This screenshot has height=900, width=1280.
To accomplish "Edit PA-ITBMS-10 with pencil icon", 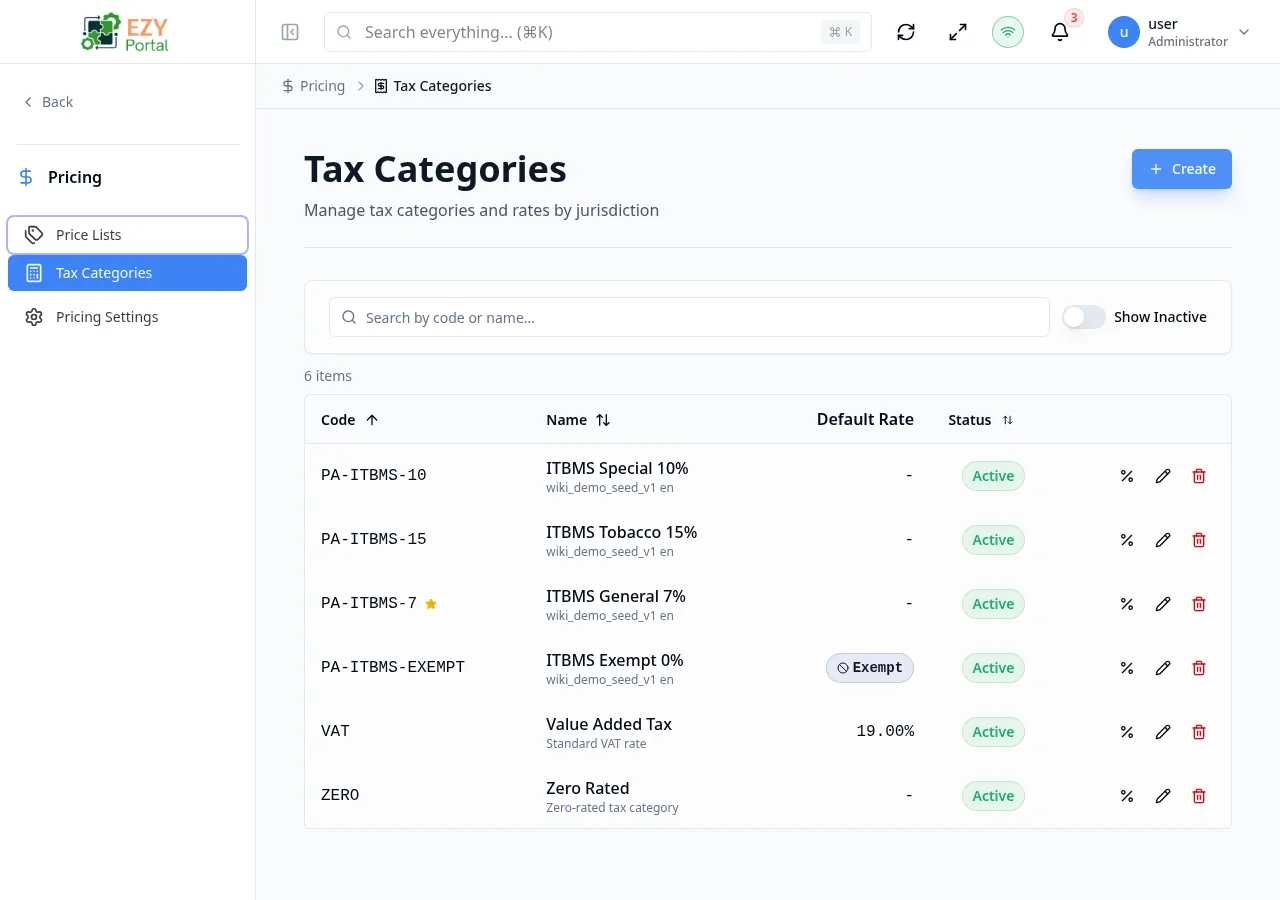I will 1163,476.
